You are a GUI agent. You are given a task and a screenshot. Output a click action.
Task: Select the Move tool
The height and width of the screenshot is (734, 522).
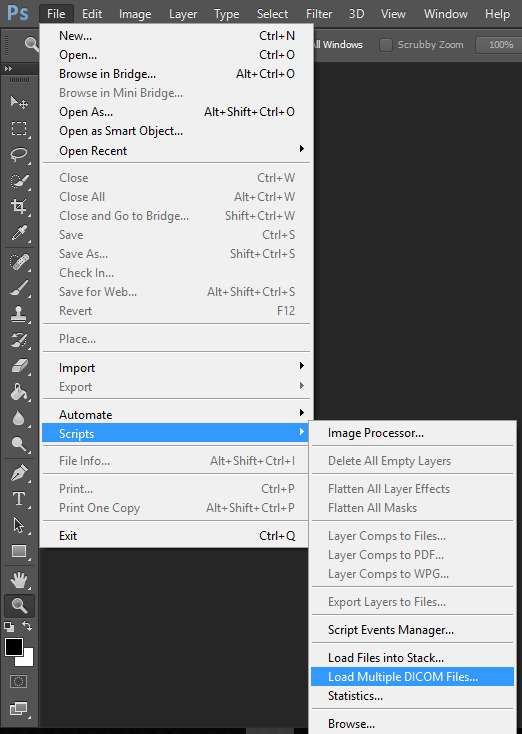pyautogui.click(x=19, y=102)
